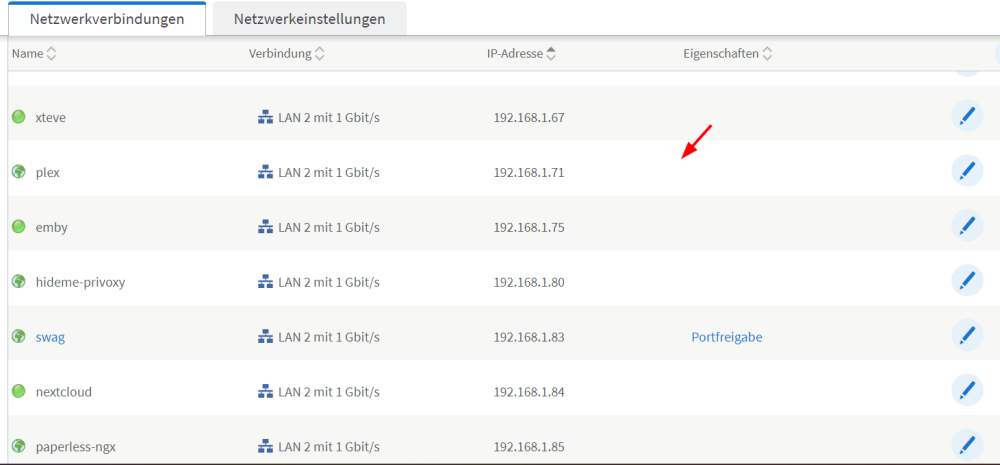Image resolution: width=1000 pixels, height=465 pixels.
Task: Edit the swag device with pencil icon
Action: (x=967, y=336)
